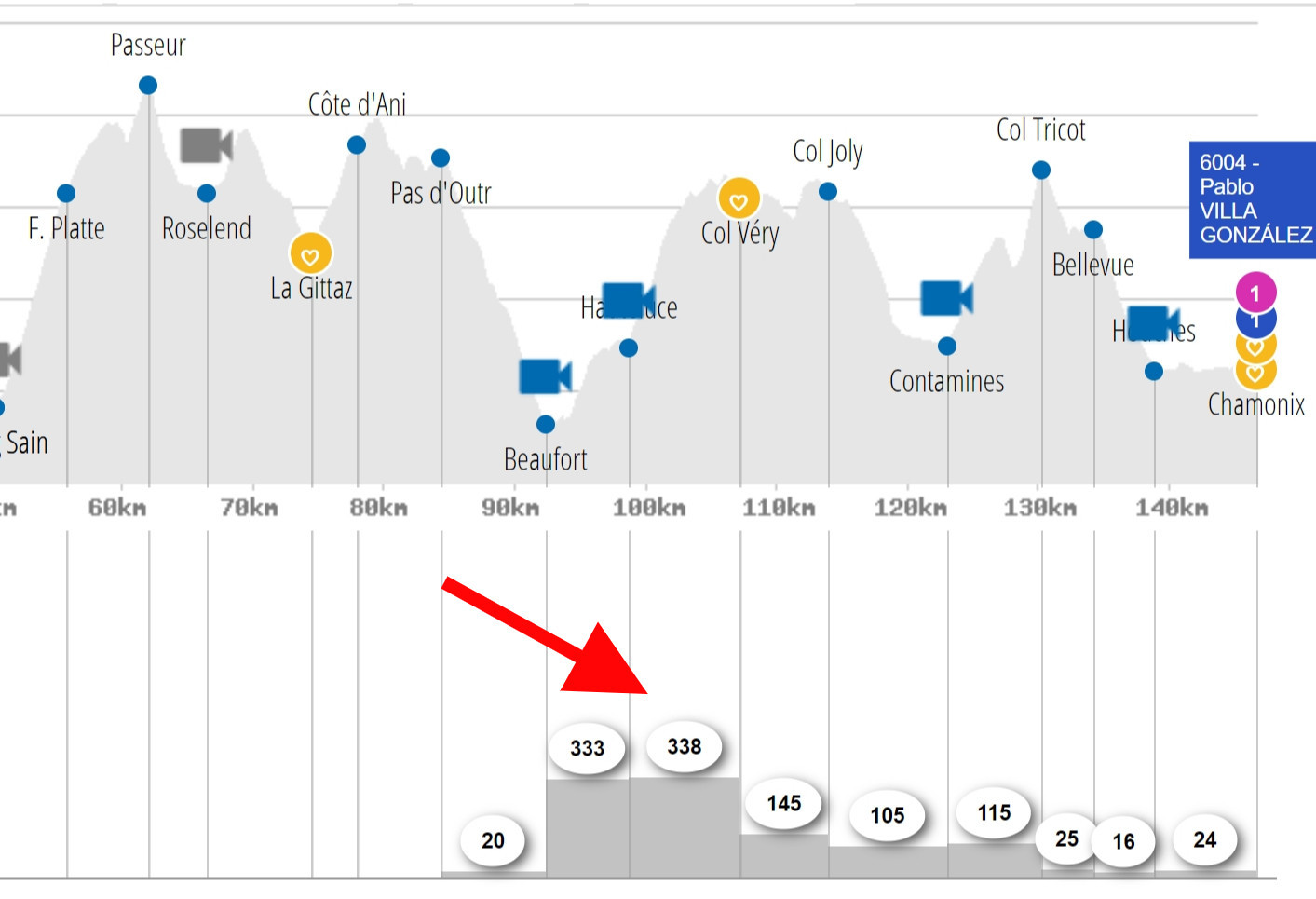The width and height of the screenshot is (1316, 899).
Task: Click the blue camera icon above Contamines
Action: pyautogui.click(x=946, y=298)
